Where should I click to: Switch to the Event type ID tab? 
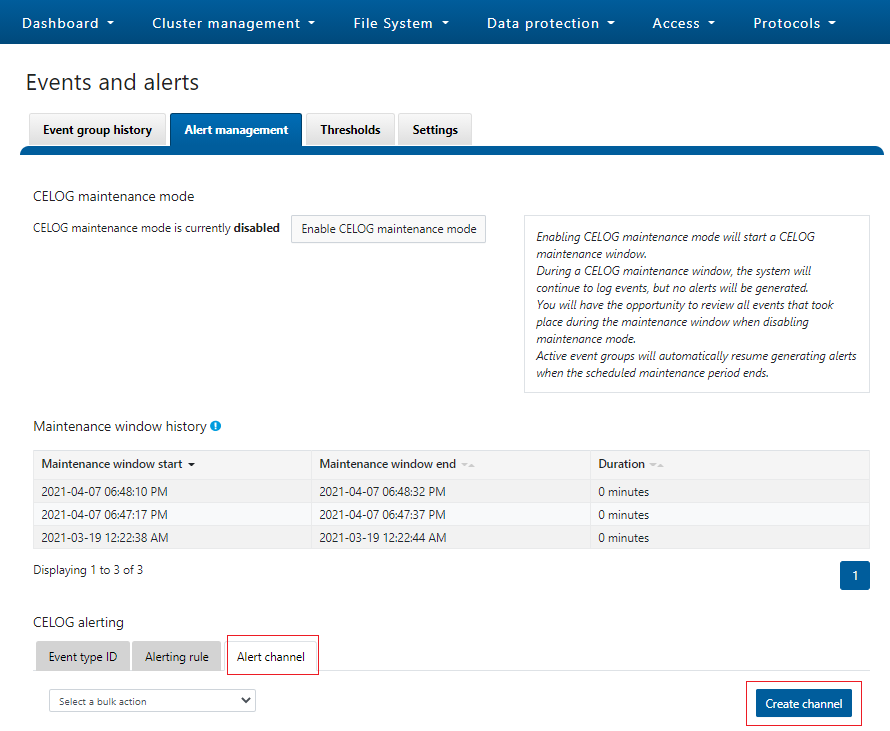point(82,656)
